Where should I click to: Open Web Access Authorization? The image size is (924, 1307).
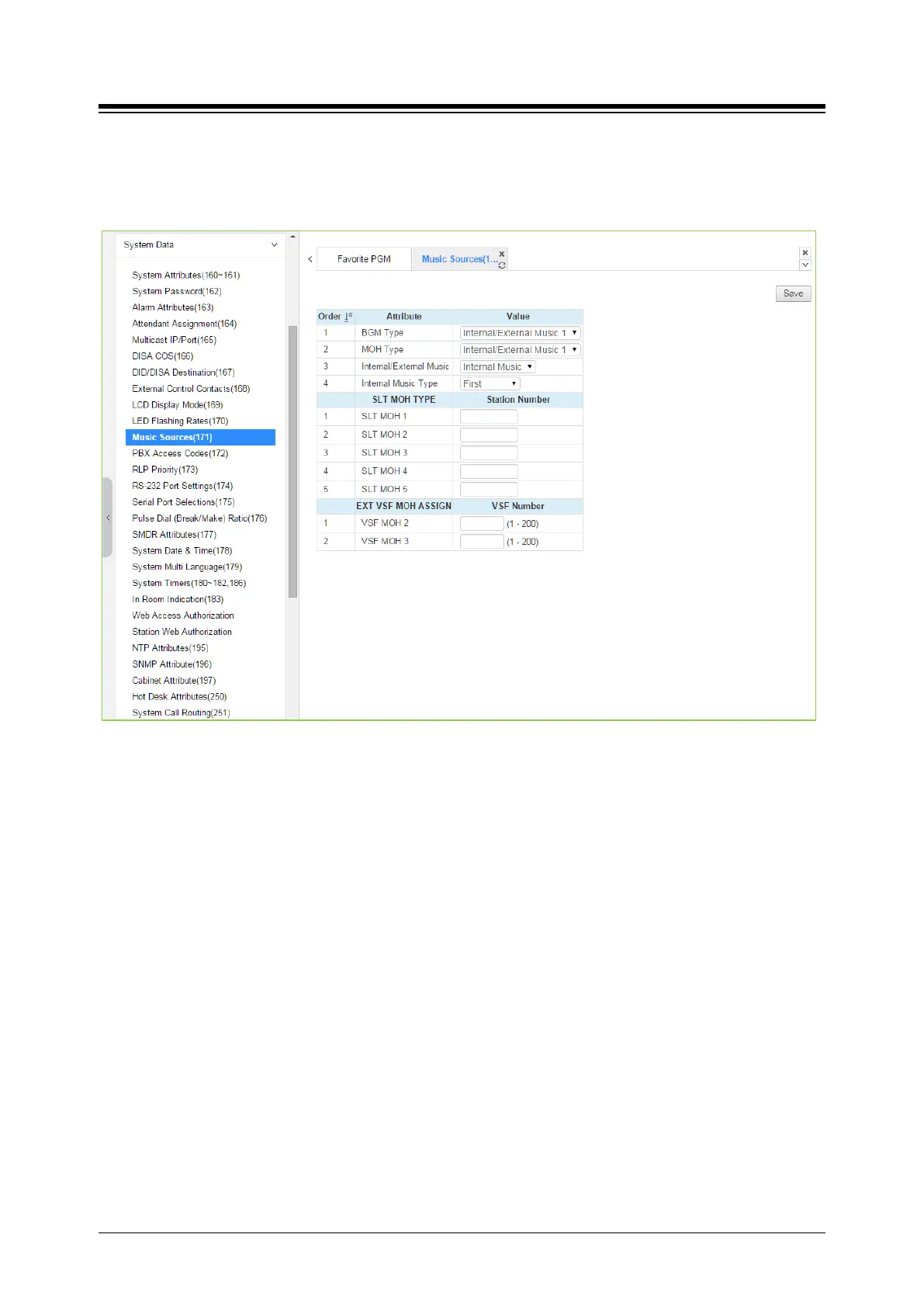[x=183, y=615]
